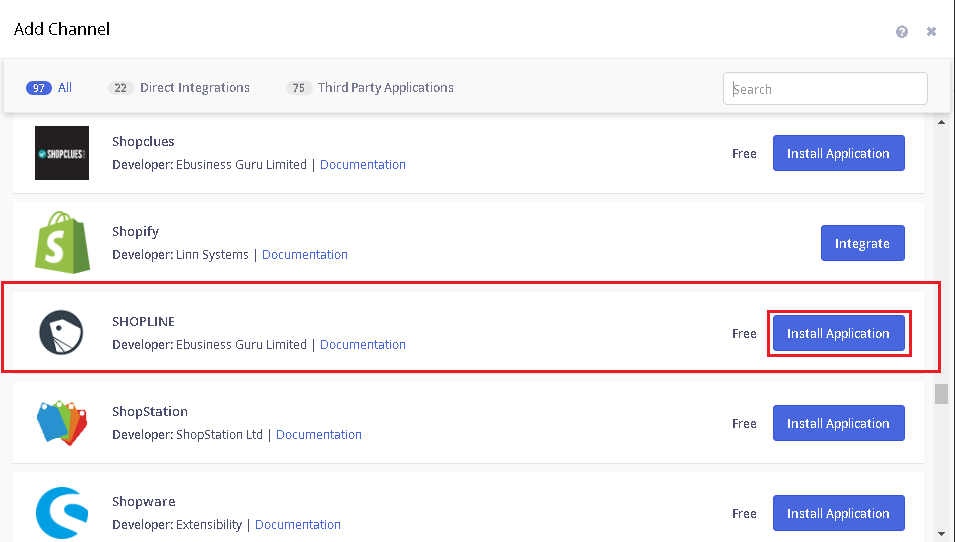Click the scrollbar down arrow
The image size is (955, 542).
click(942, 535)
